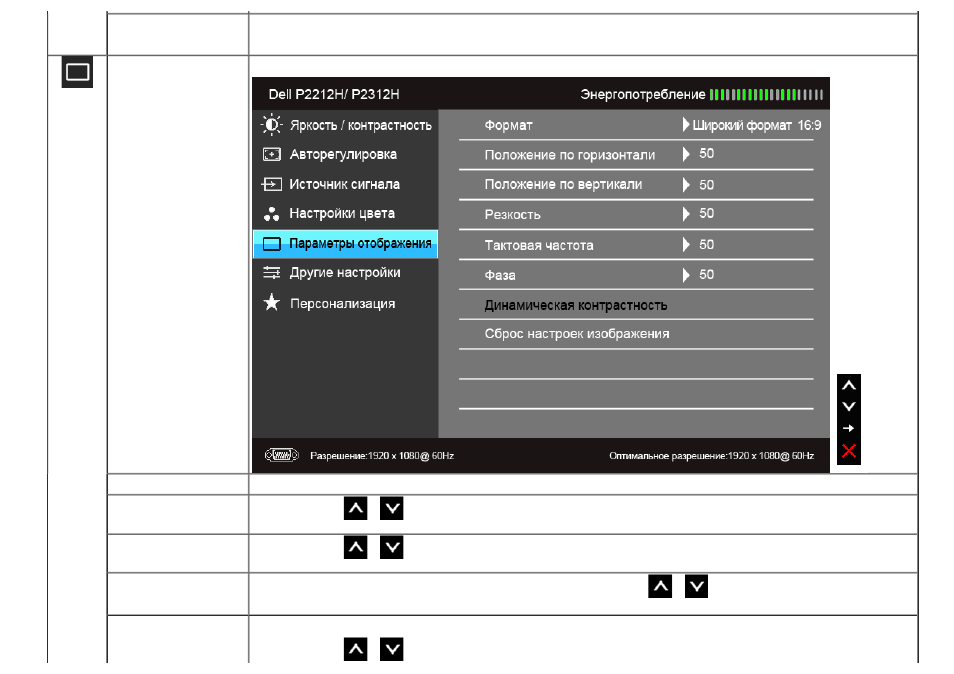Click the Разрешение:1920 x 1080@ 60Hz text
The height and width of the screenshot is (674, 954).
pos(381,456)
